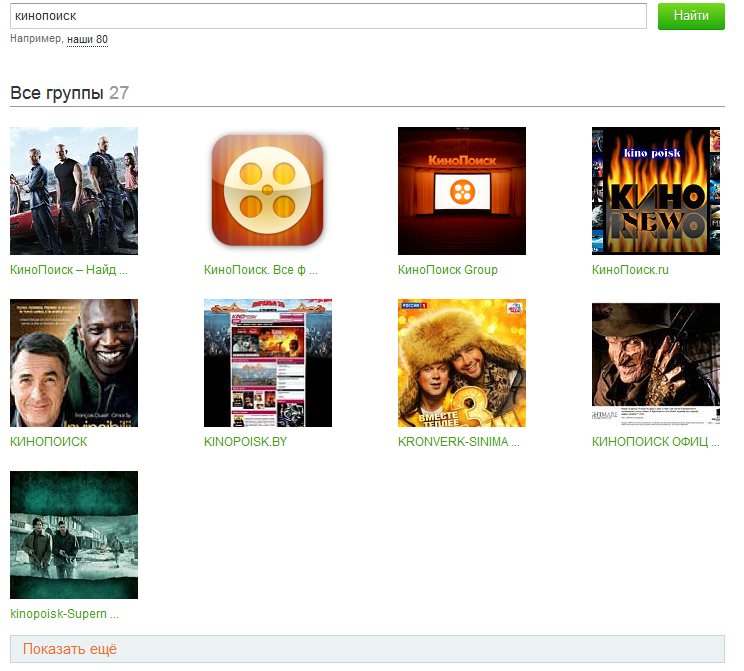744x671 pixels.
Task: Open the 'КиноПоиск. Все ф ...' group link
Action: click(x=261, y=270)
